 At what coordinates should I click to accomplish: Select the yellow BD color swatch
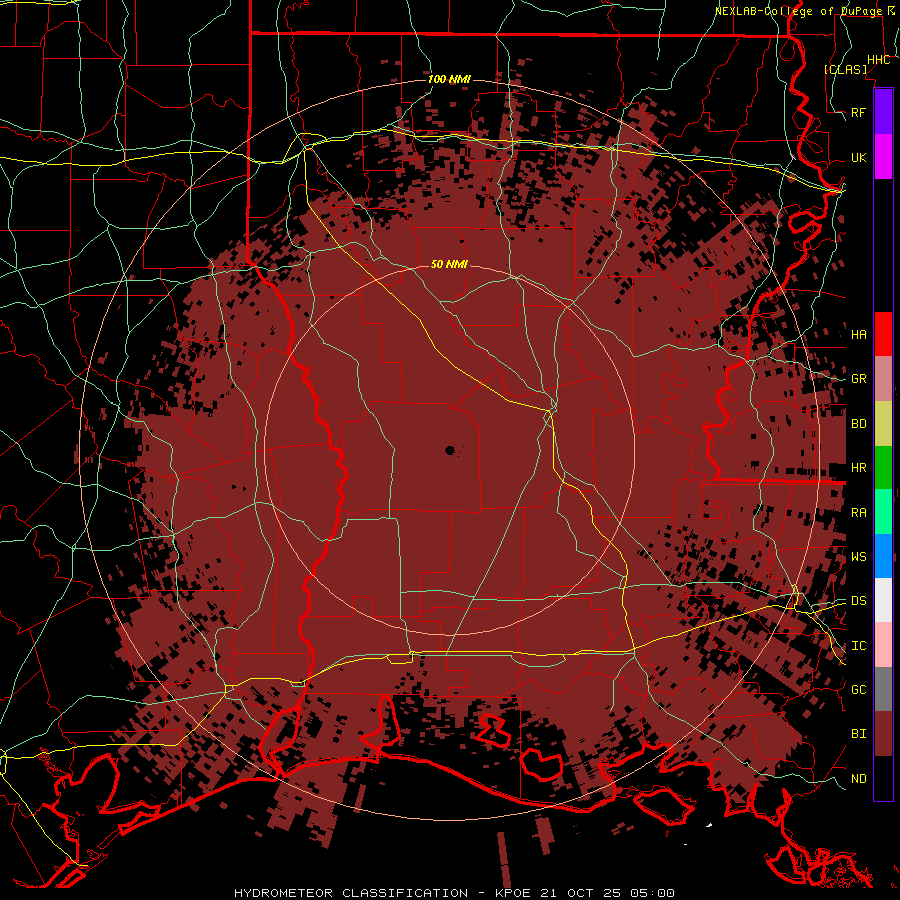tap(883, 423)
